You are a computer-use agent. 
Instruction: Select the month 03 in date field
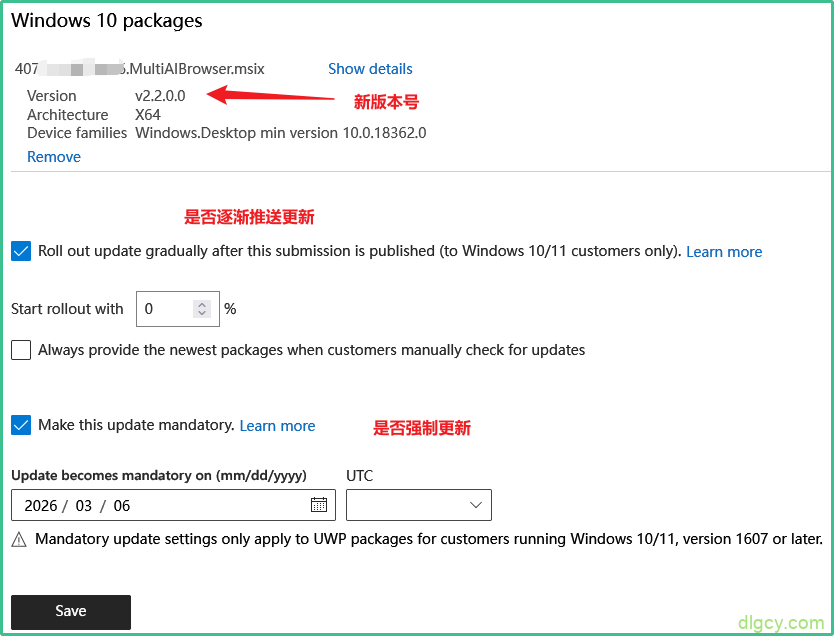(x=84, y=506)
